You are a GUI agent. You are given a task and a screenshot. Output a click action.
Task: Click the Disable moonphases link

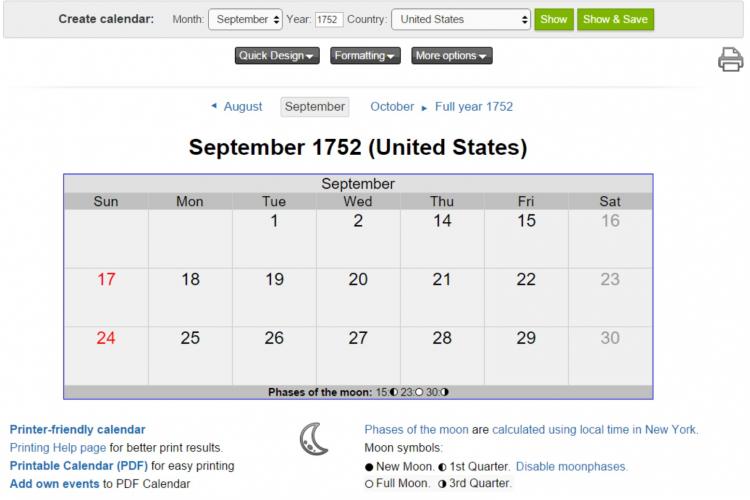tap(571, 467)
